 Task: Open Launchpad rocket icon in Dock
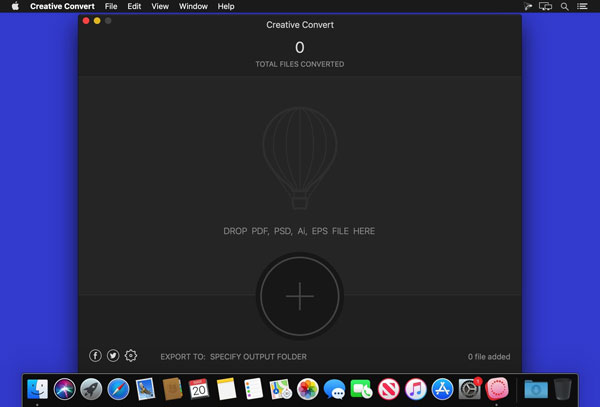(91, 389)
